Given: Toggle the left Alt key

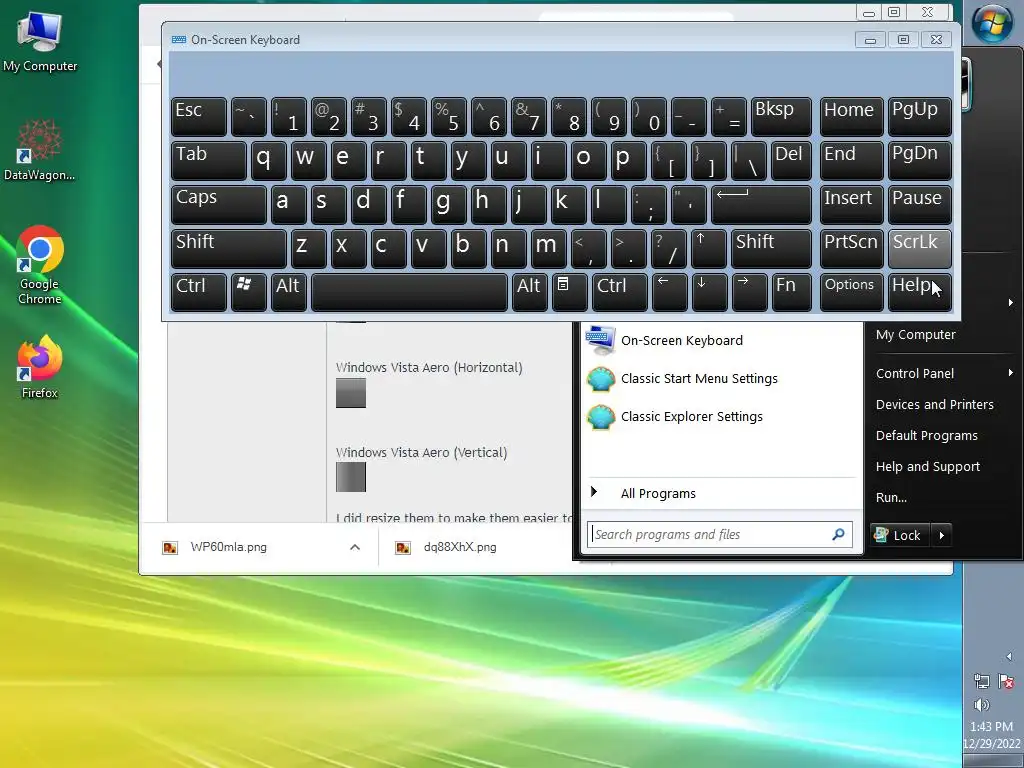Looking at the screenshot, I should (289, 292).
